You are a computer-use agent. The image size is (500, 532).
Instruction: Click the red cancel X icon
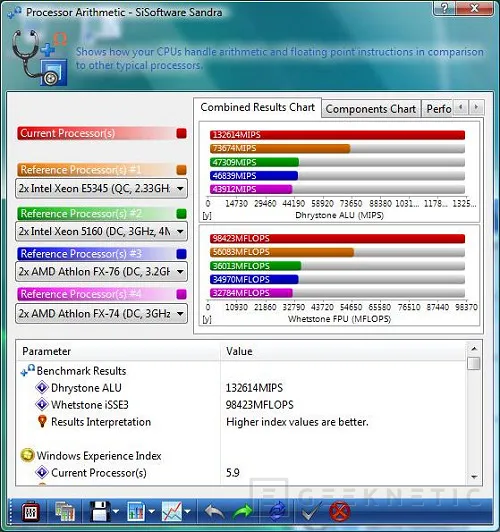coord(340,512)
